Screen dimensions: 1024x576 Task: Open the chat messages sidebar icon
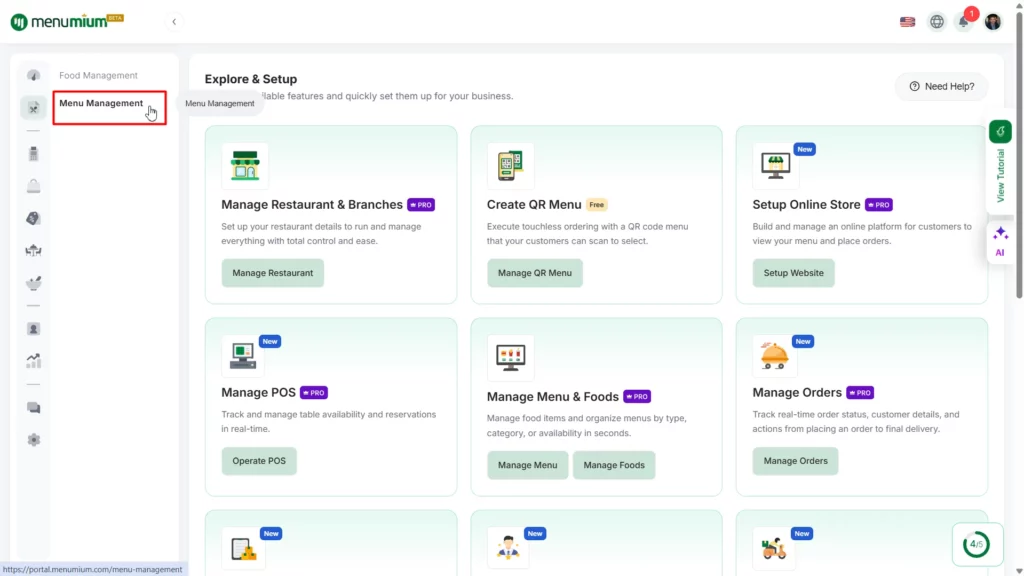click(x=33, y=408)
